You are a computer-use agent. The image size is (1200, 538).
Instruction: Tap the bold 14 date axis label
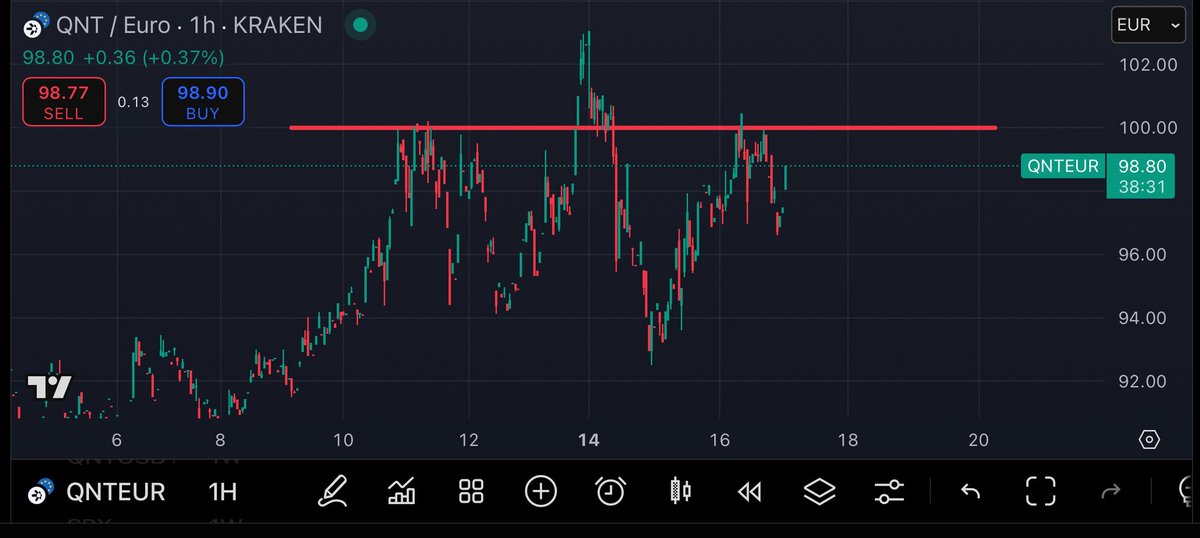[x=589, y=440]
